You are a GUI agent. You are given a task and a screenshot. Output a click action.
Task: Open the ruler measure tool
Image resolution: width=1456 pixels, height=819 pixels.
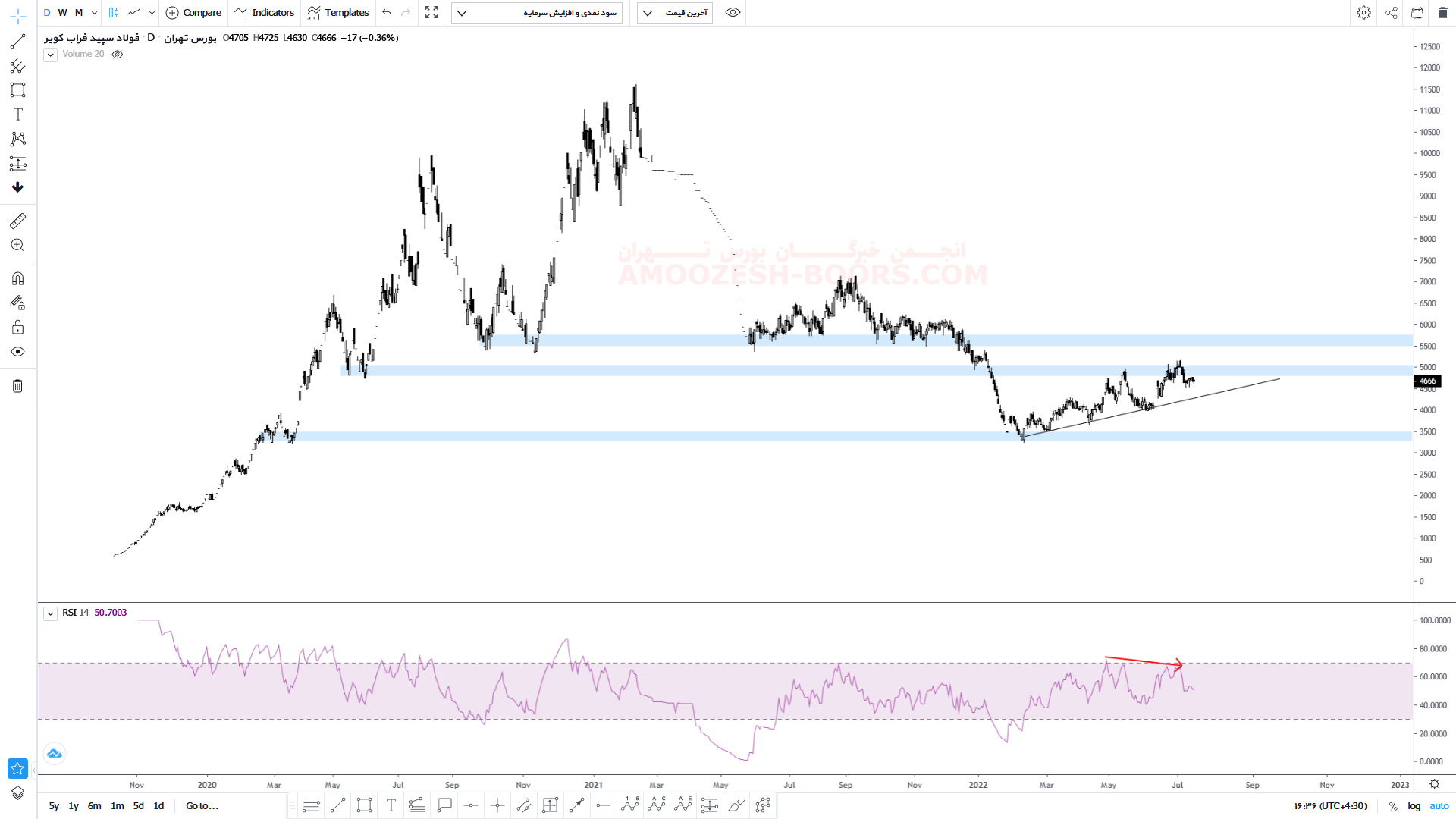point(17,221)
